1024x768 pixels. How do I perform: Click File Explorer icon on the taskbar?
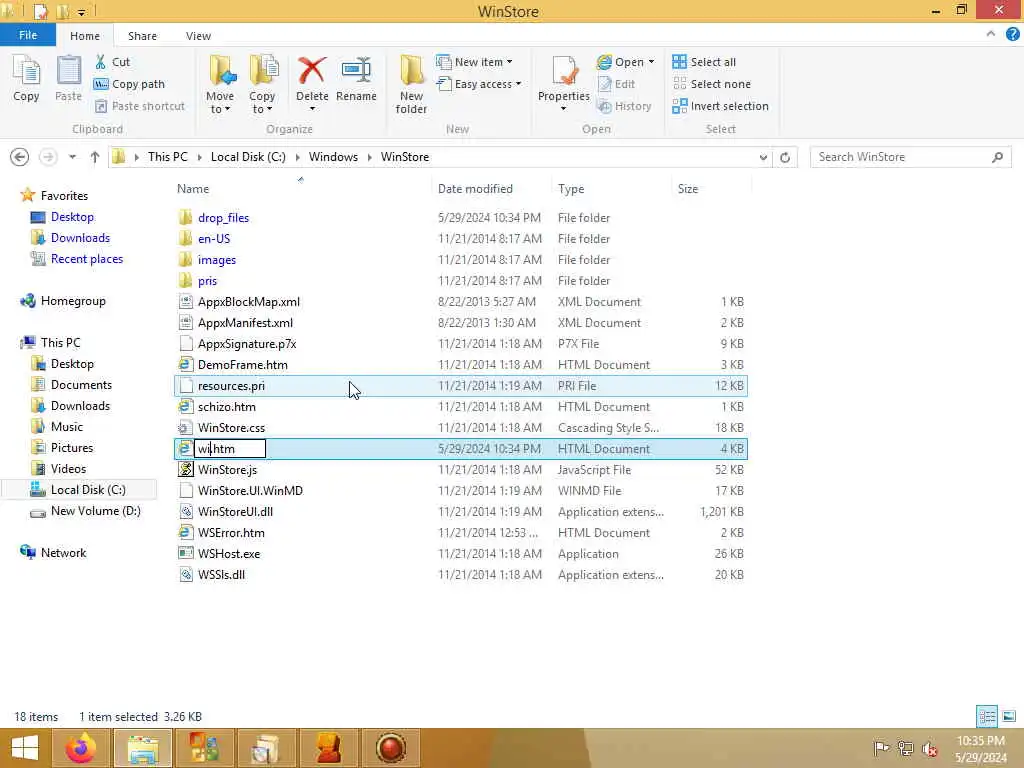(143, 748)
